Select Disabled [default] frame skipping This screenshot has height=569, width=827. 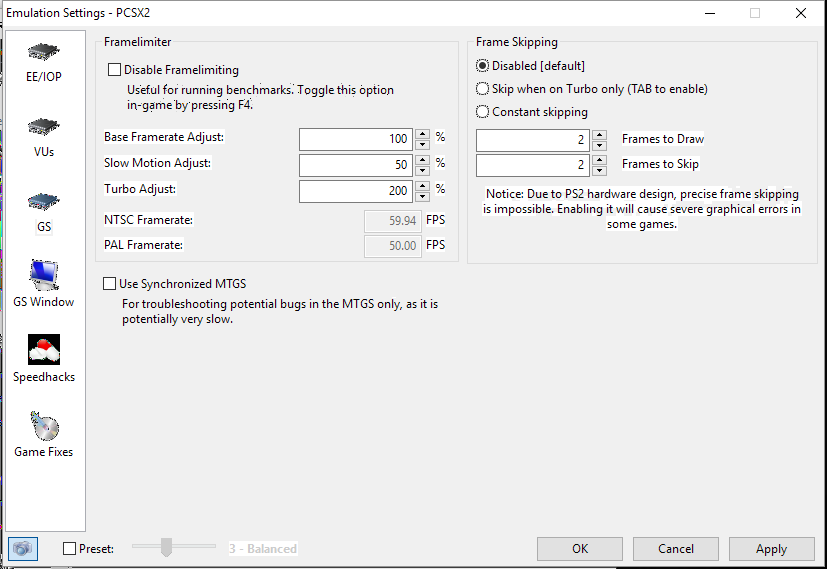click(x=482, y=66)
